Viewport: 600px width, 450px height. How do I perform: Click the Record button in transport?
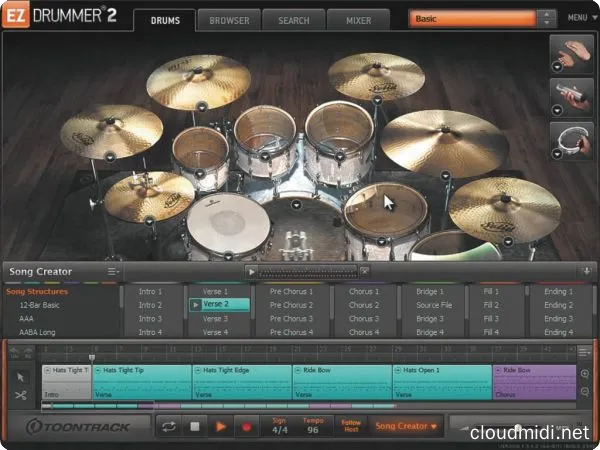point(244,427)
